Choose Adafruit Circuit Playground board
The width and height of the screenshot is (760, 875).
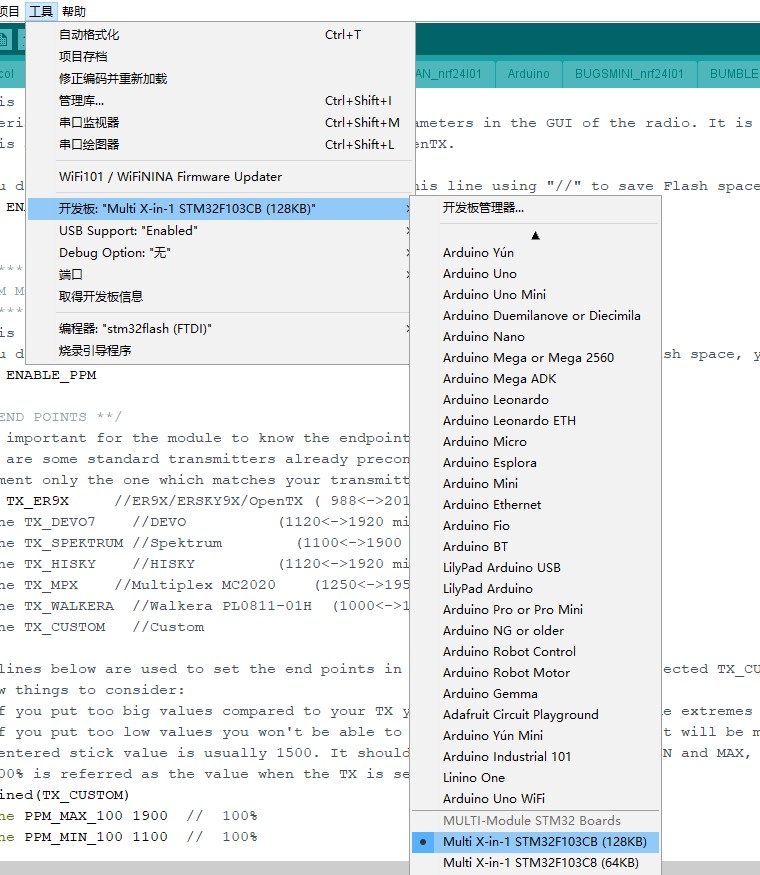pos(536,715)
